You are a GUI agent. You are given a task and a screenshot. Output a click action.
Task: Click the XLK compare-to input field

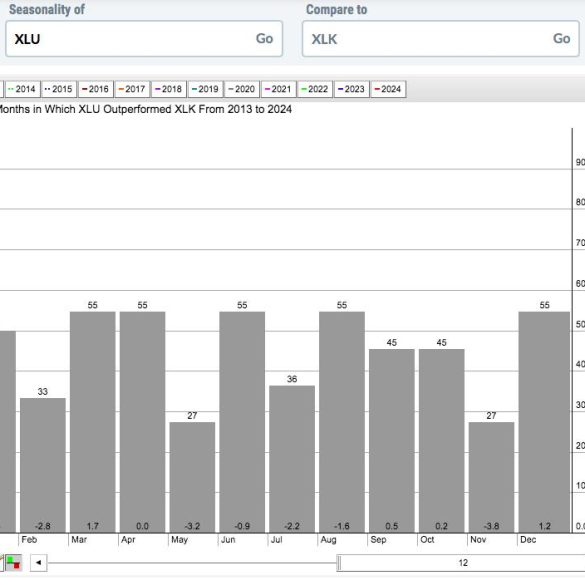click(x=441, y=39)
